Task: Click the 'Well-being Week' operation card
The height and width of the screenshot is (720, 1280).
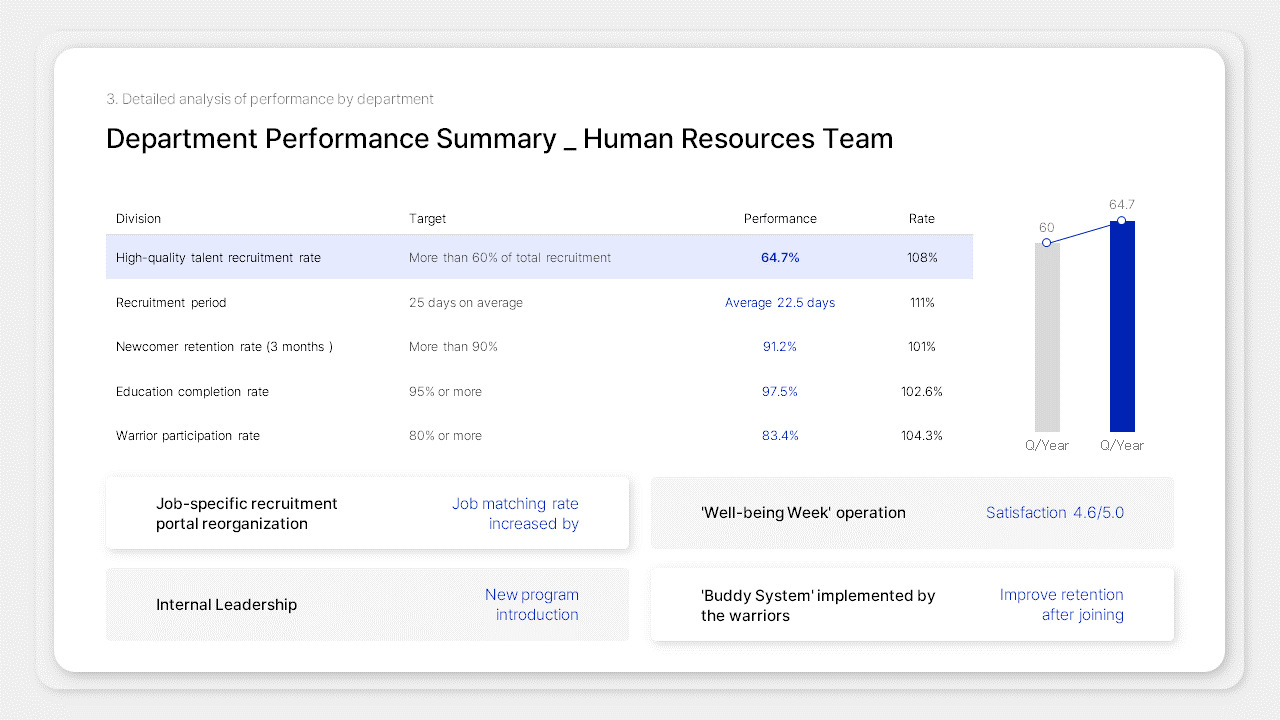Action: [912, 512]
